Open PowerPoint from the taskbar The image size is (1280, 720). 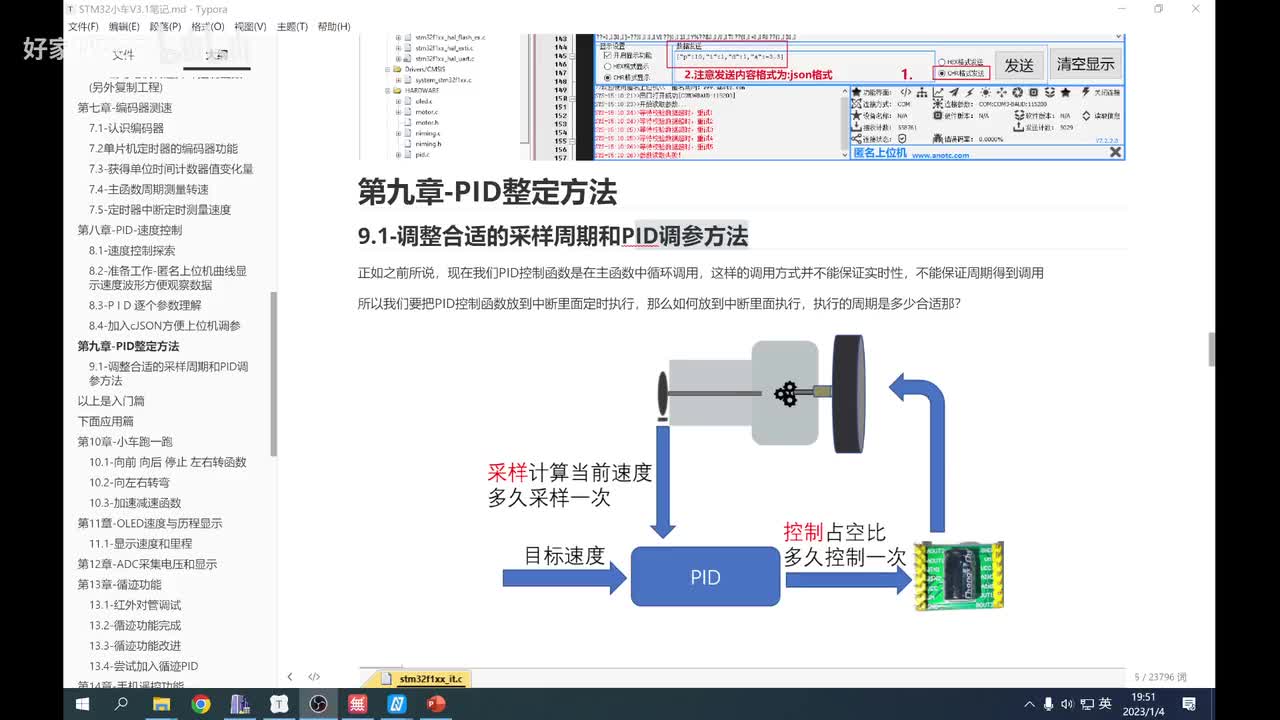pos(435,704)
